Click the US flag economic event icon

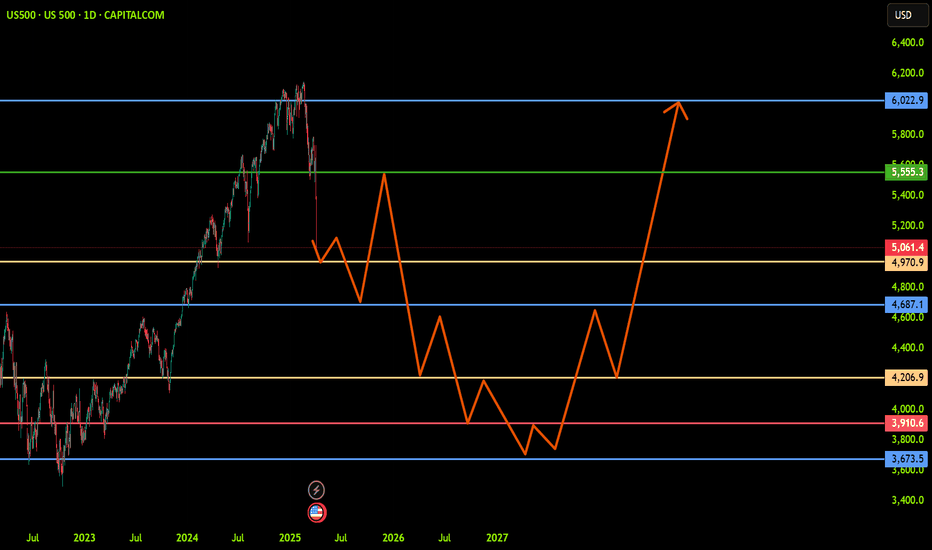coord(317,512)
